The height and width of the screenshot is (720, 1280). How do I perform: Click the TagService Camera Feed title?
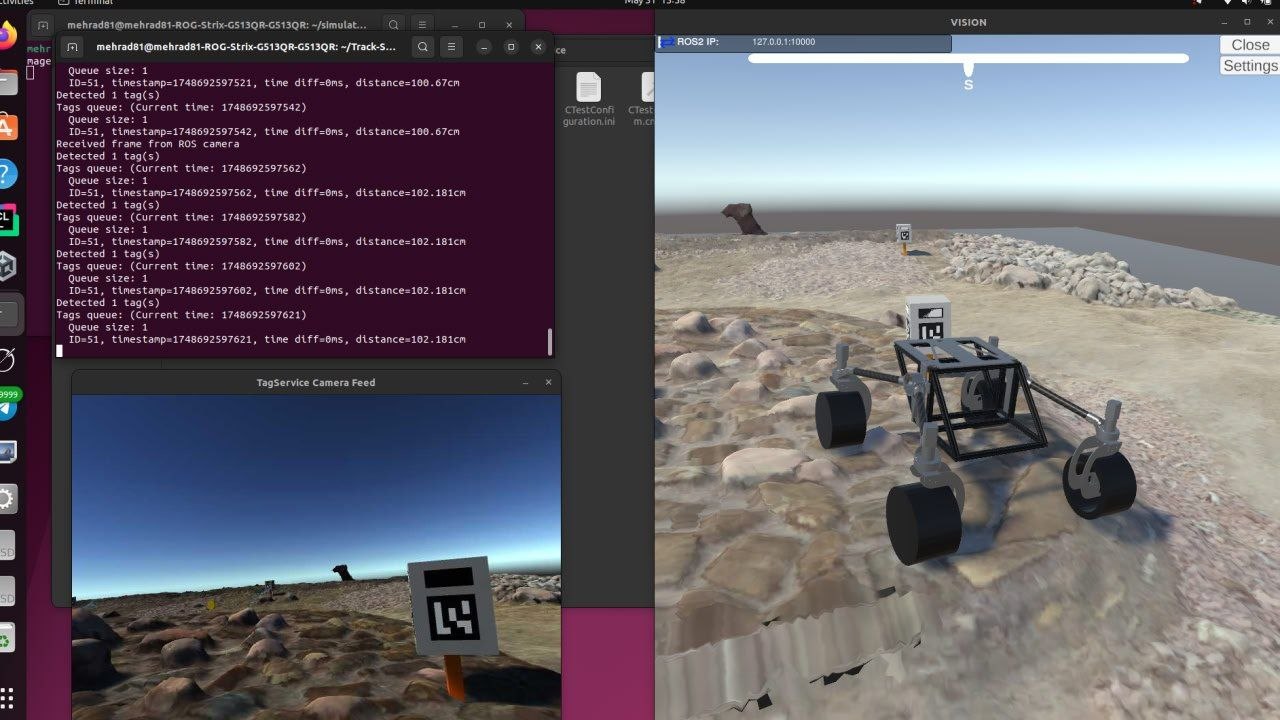pos(316,383)
